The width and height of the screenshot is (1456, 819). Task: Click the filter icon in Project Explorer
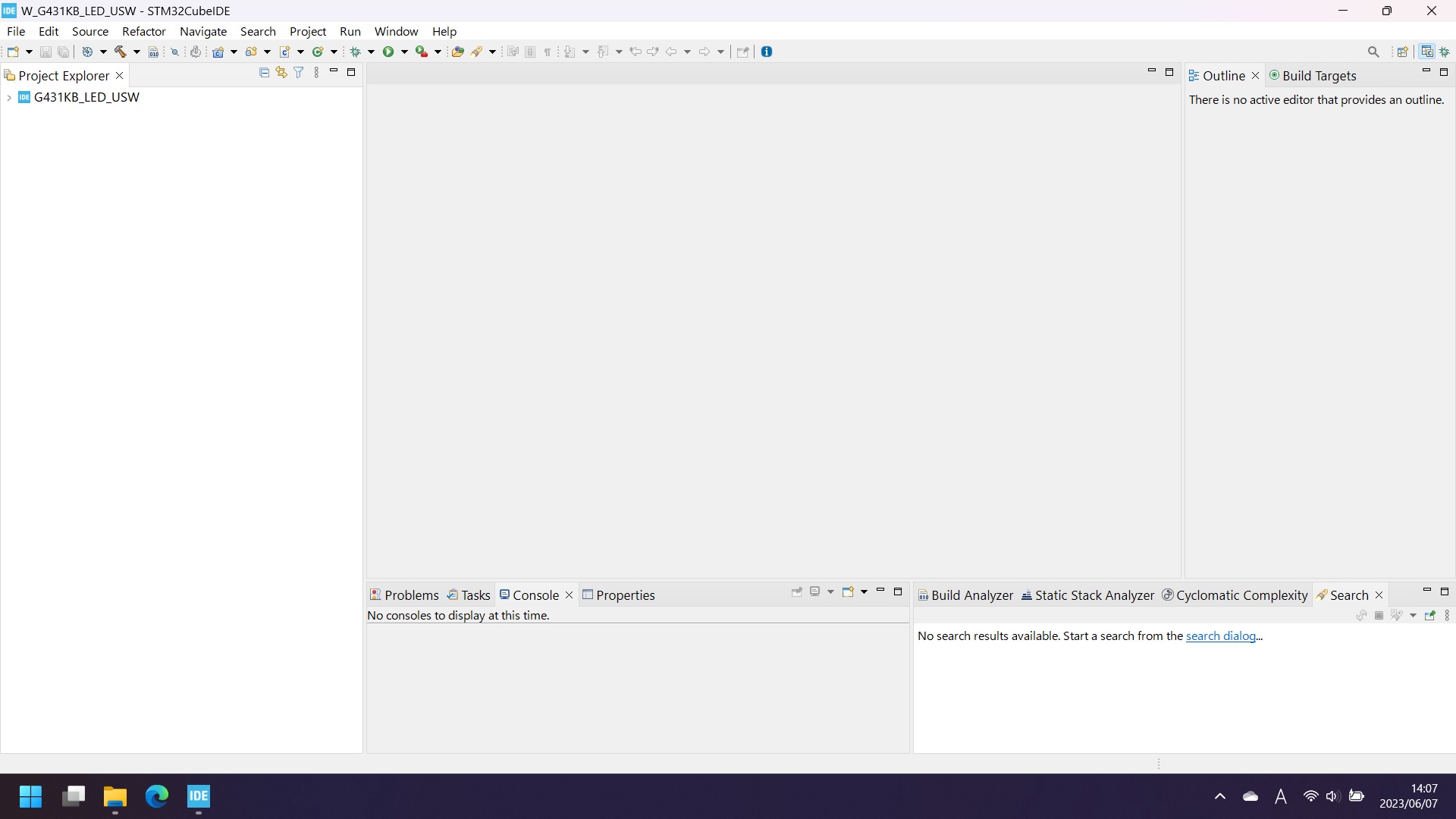[297, 72]
